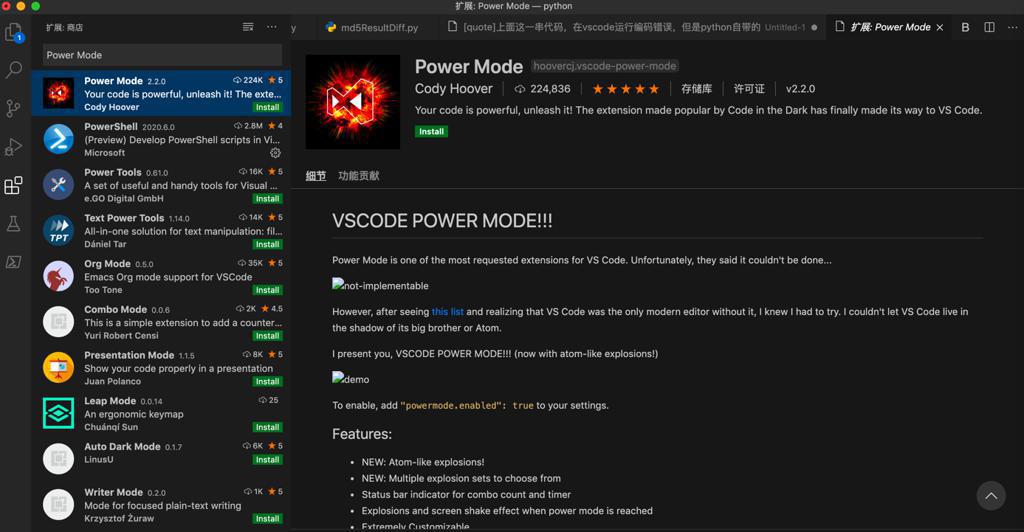Click the Features: heading

click(x=362, y=434)
